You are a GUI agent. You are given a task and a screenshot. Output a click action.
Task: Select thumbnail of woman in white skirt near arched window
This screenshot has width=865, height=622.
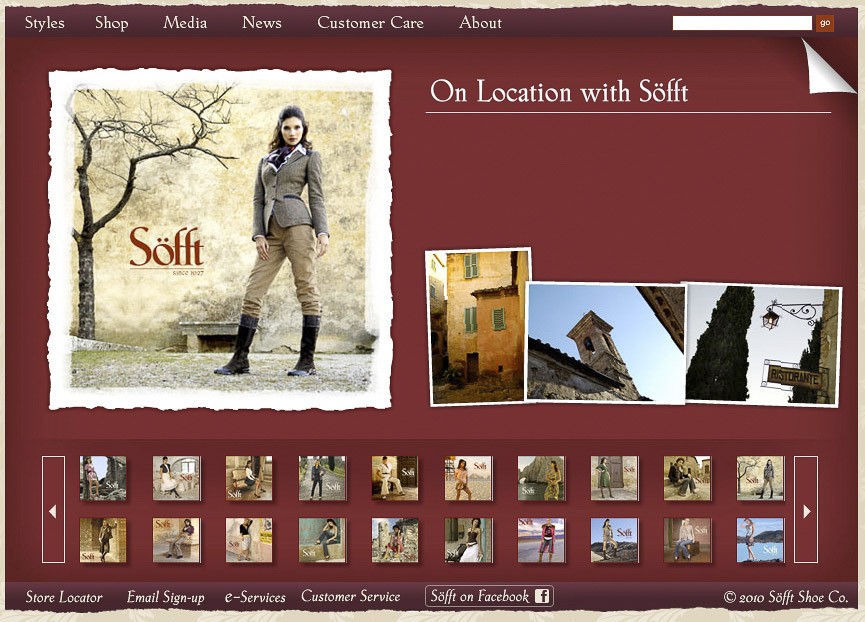(x=177, y=478)
